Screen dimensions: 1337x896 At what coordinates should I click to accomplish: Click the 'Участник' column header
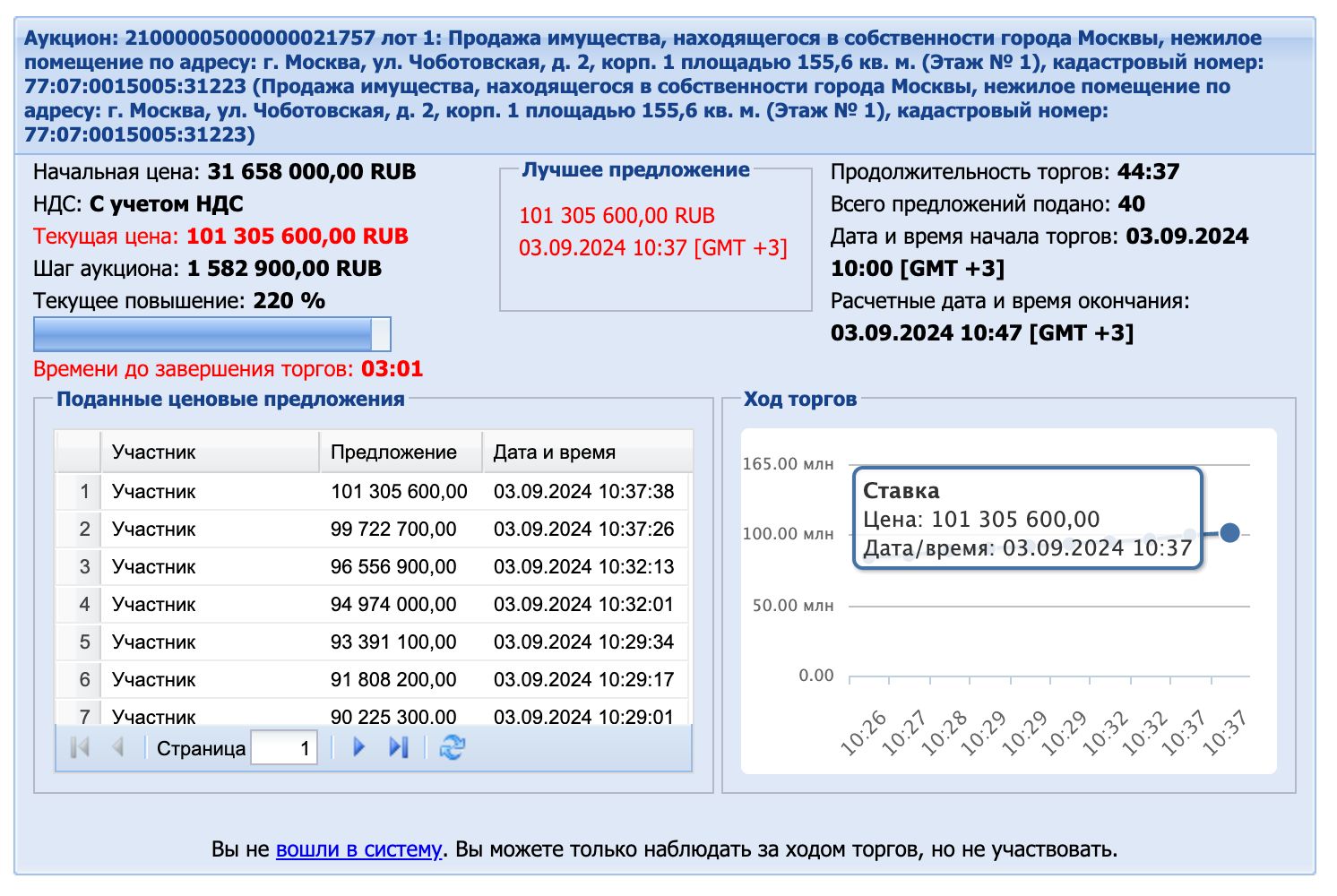[x=210, y=452]
